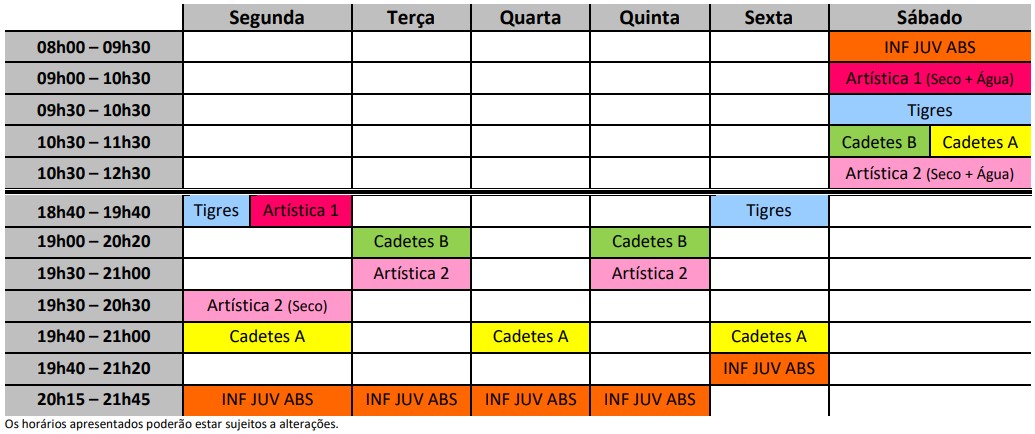Select the 08h00 – 09h30 time slot label

coord(92,47)
